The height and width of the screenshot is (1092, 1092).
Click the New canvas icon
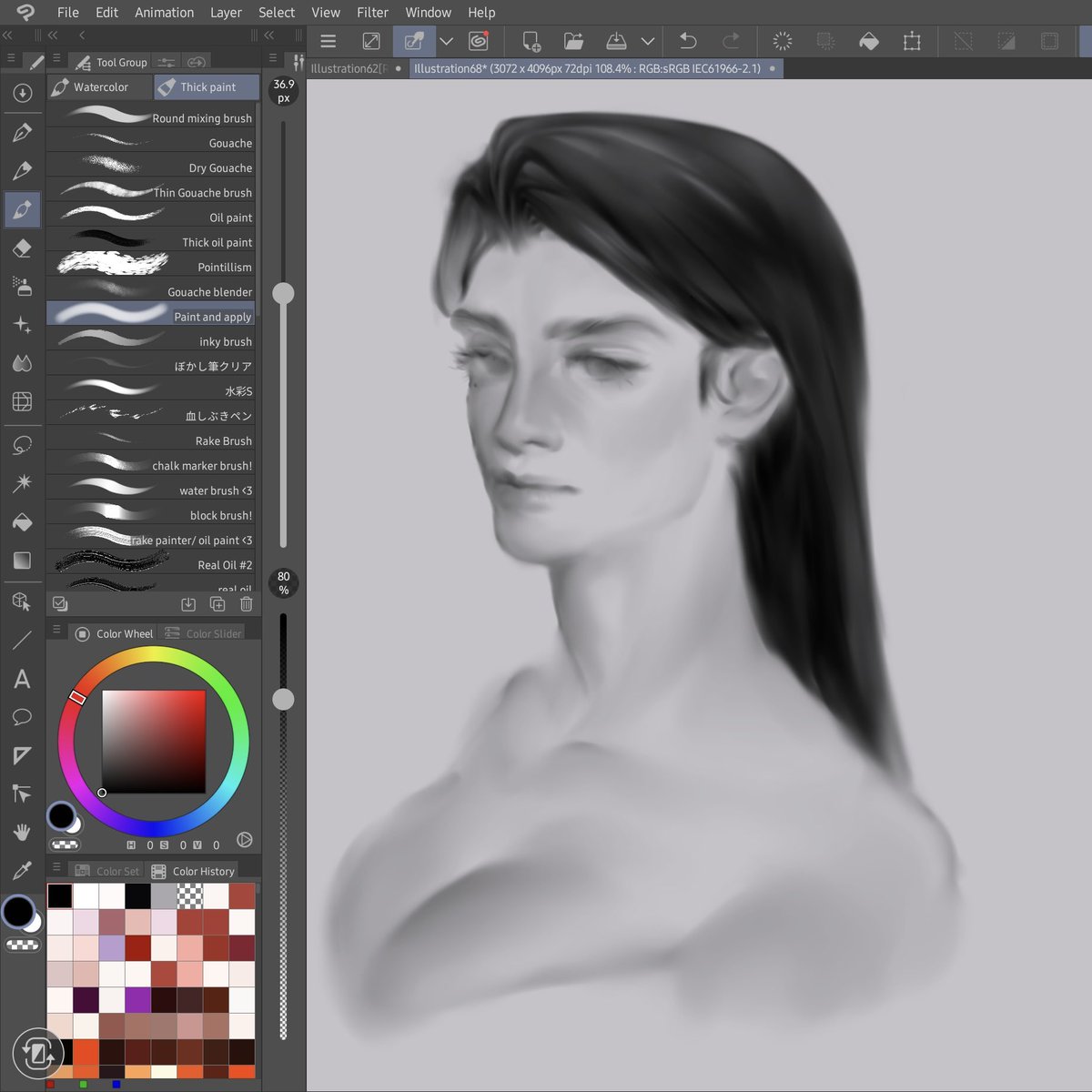pos(531,41)
